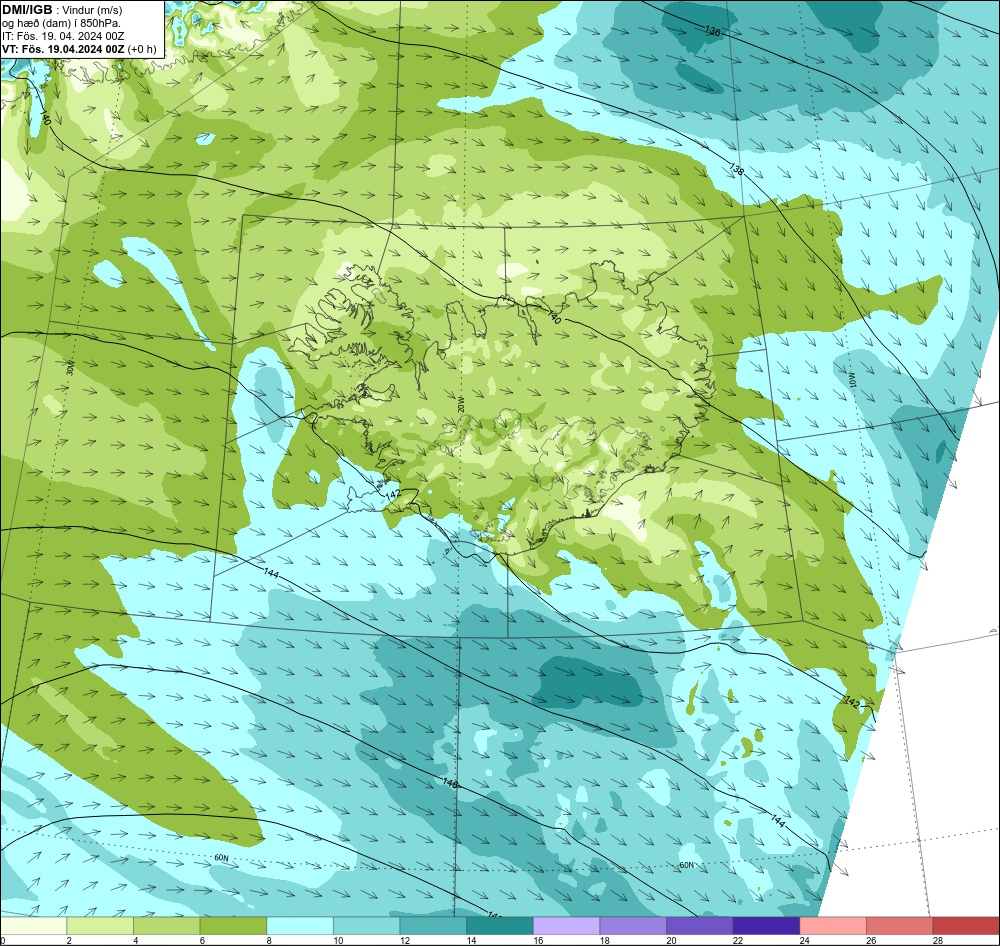This screenshot has height=946, width=1000.
Task: Select the light pink 24–26 m/s legend swatch
Action: click(833, 926)
